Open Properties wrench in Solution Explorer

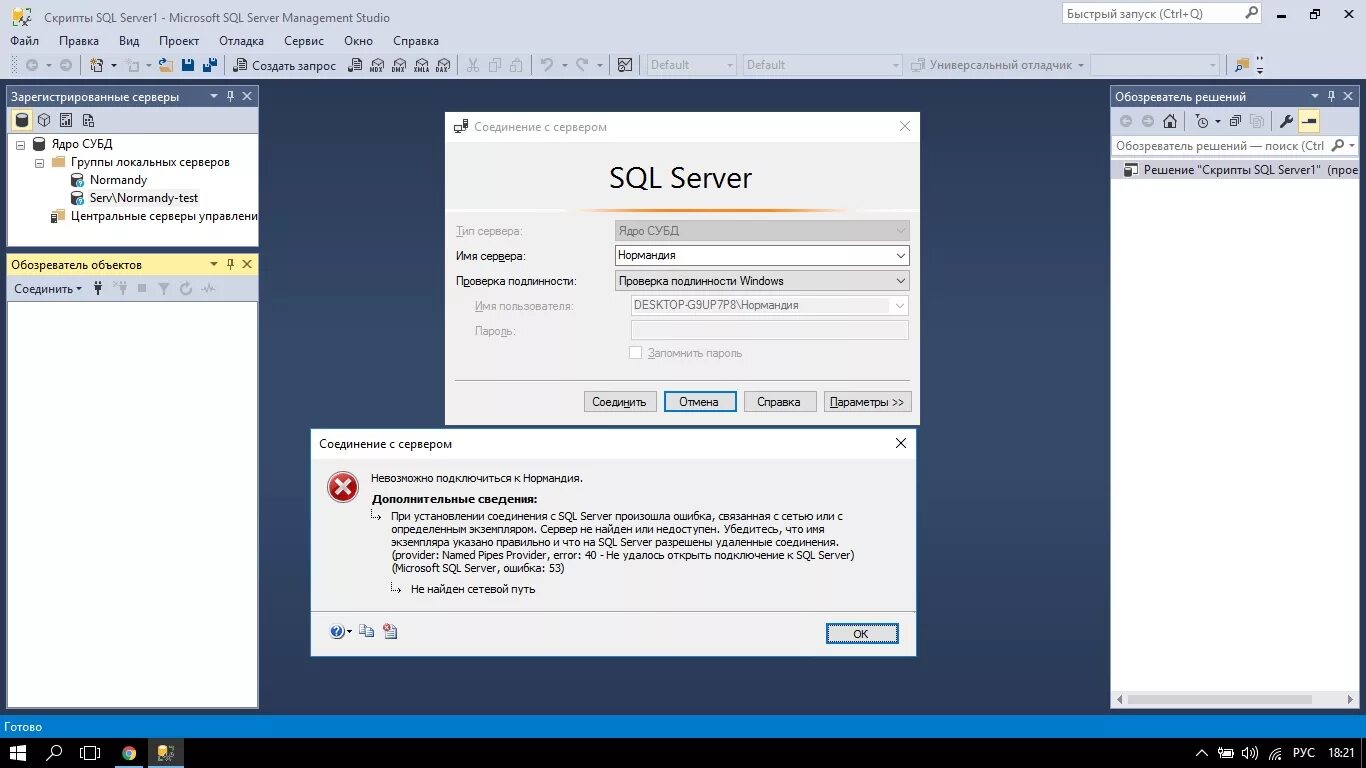(1286, 121)
